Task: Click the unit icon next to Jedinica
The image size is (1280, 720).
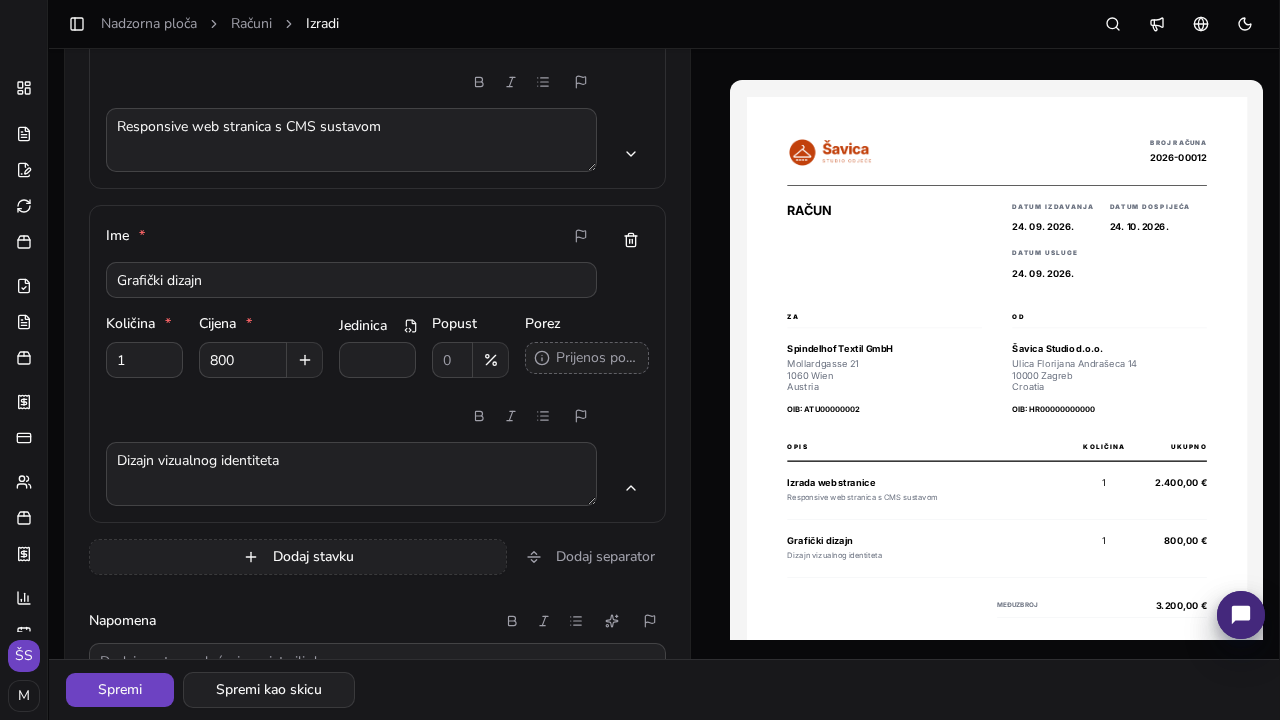Action: 410,326
